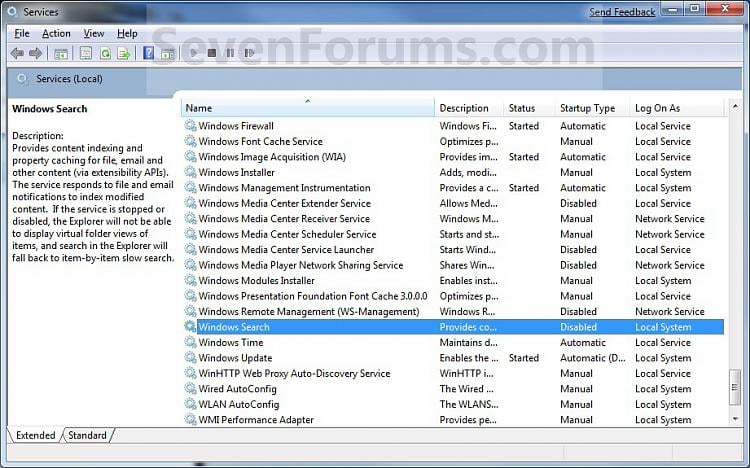Click the gear icon beside WLAN AutoConfig

[190, 404]
